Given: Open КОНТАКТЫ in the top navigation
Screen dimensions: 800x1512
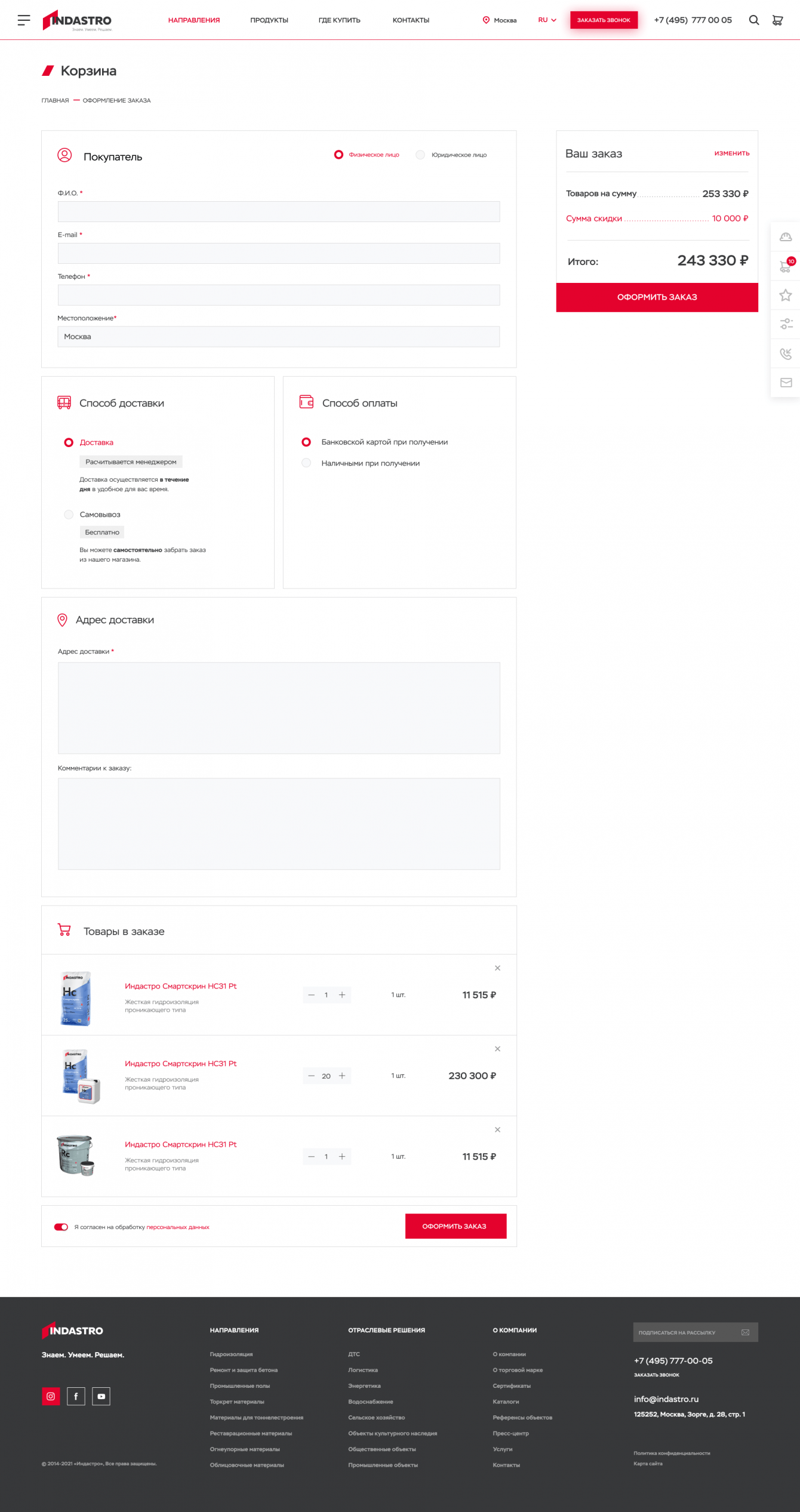Looking at the screenshot, I should [411, 20].
